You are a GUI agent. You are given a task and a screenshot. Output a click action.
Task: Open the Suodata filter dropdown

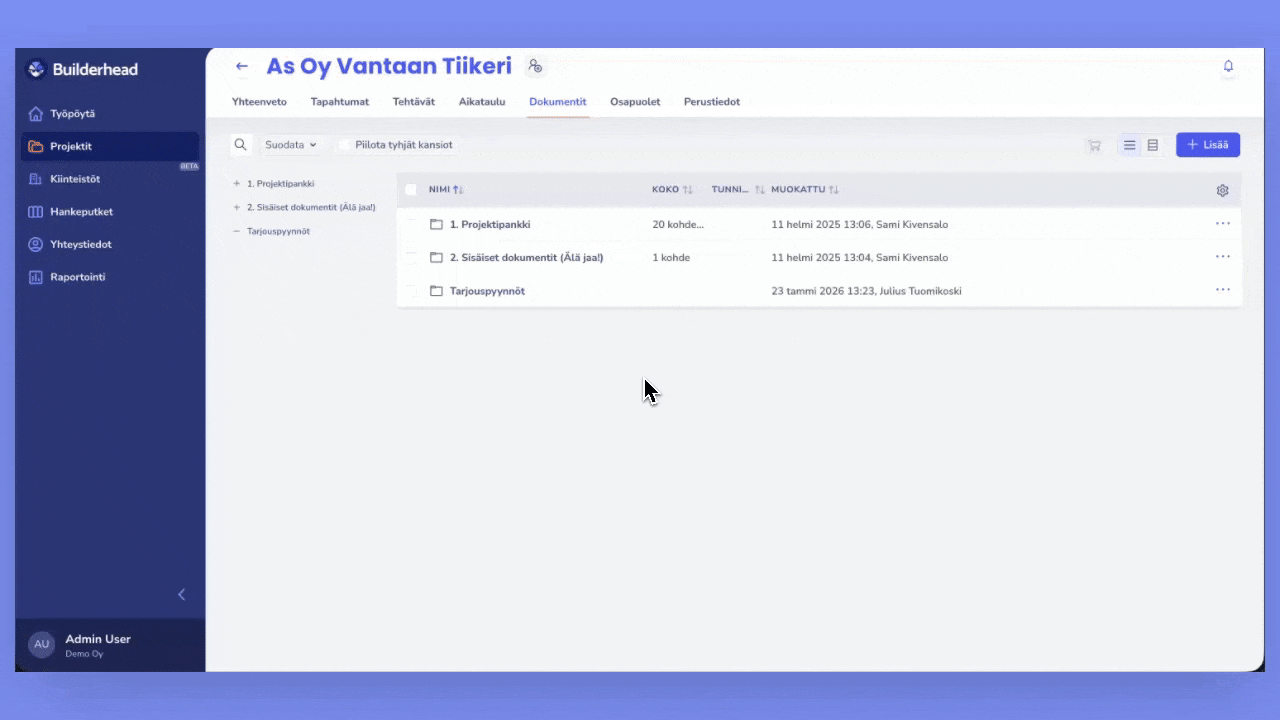pos(290,145)
